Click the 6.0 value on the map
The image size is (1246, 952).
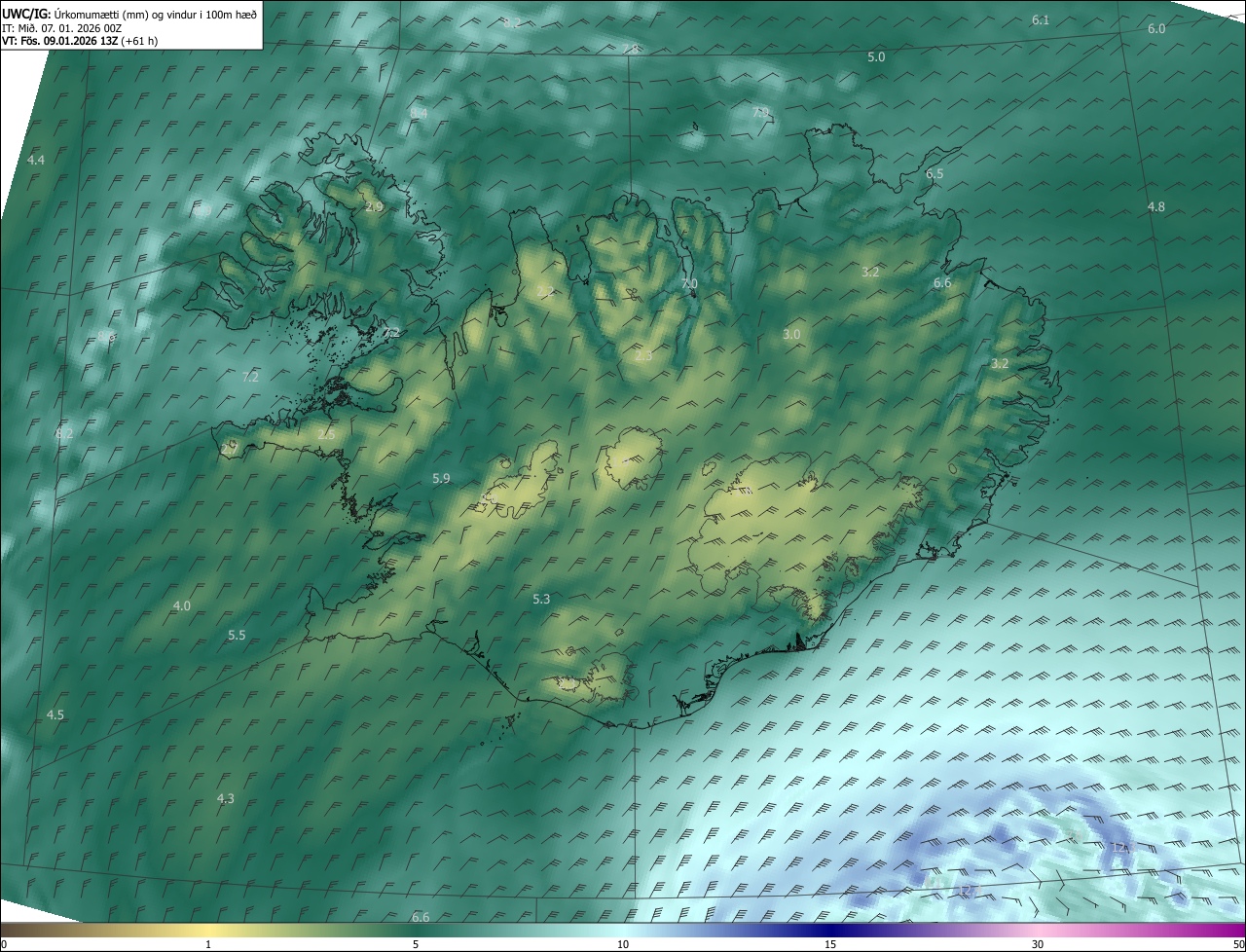[1156, 29]
